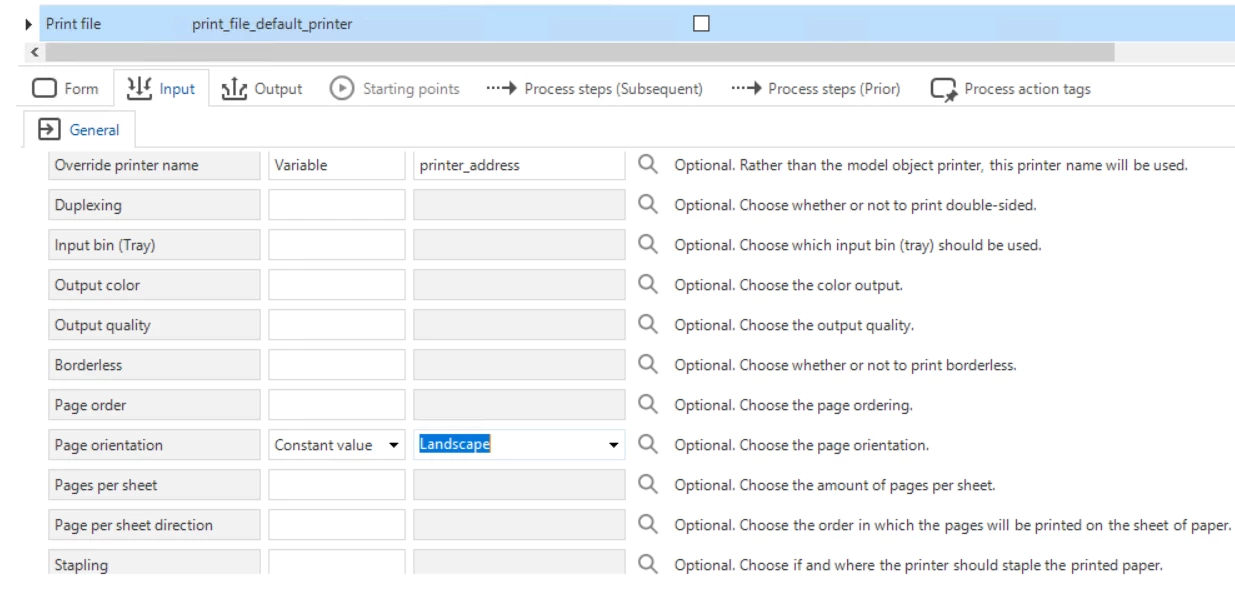
Task: Open the Process steps (Subsequent) tab
Action: (x=594, y=89)
